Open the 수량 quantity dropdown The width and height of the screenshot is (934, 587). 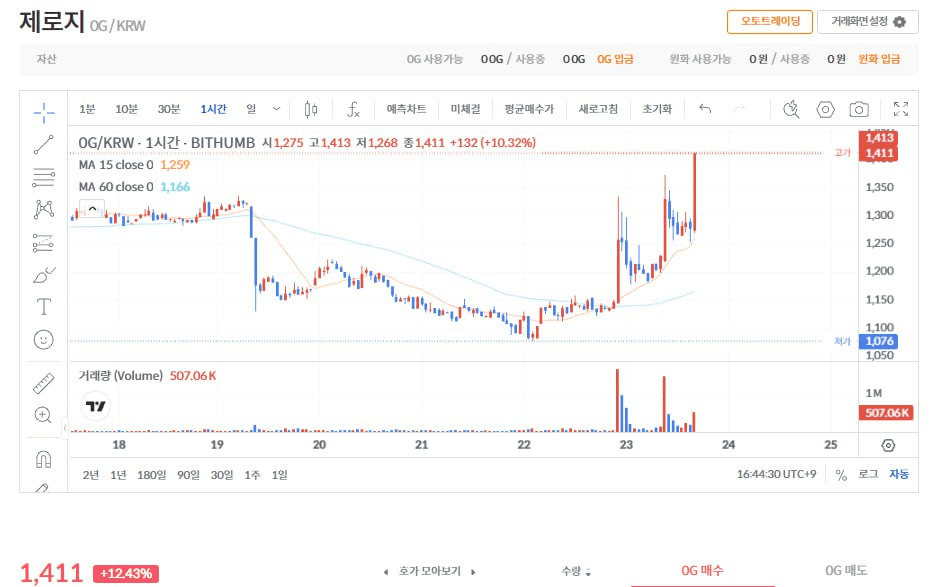(x=578, y=571)
